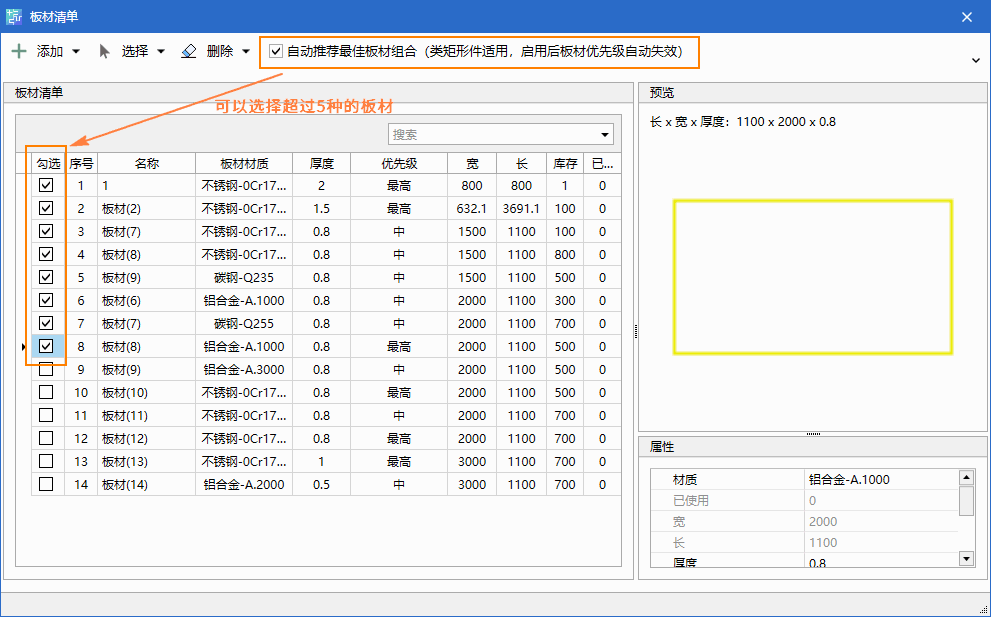Click the cursor Select tool icon

click(x=104, y=51)
